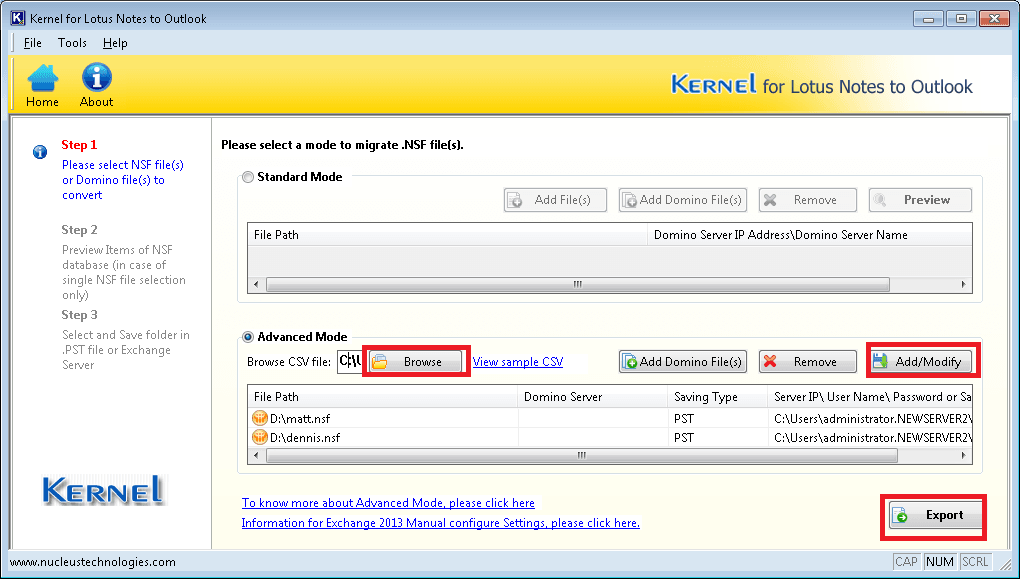
Task: Click the Step 1 heading in the sidebar
Action: pyautogui.click(x=79, y=144)
